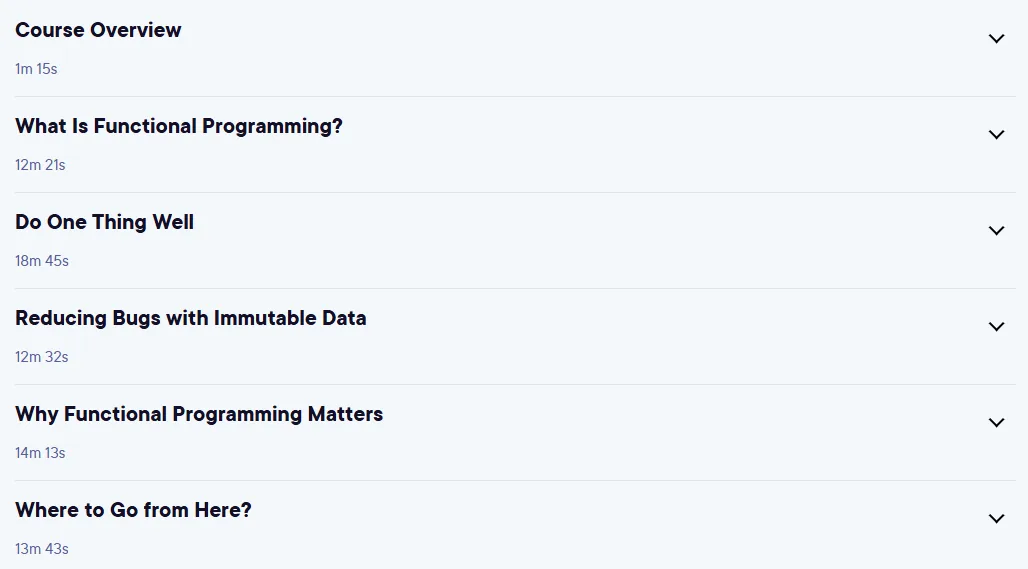Click the 1m 15s duration label
The width and height of the screenshot is (1028, 569).
[36, 69]
